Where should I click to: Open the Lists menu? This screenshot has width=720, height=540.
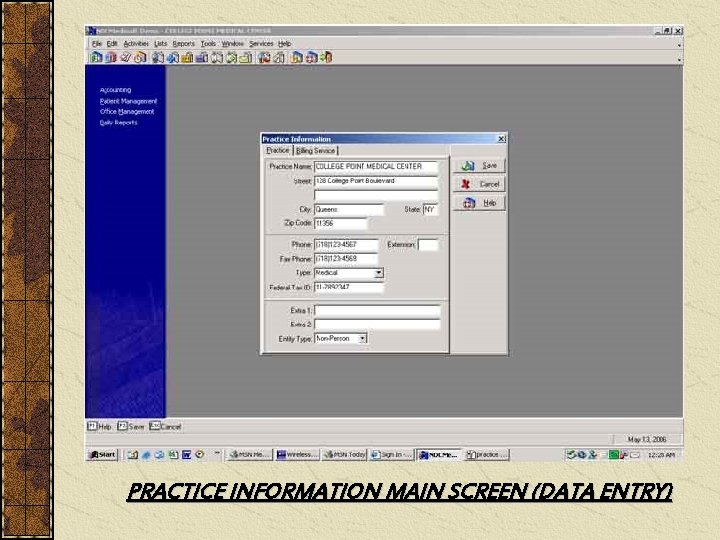click(160, 44)
